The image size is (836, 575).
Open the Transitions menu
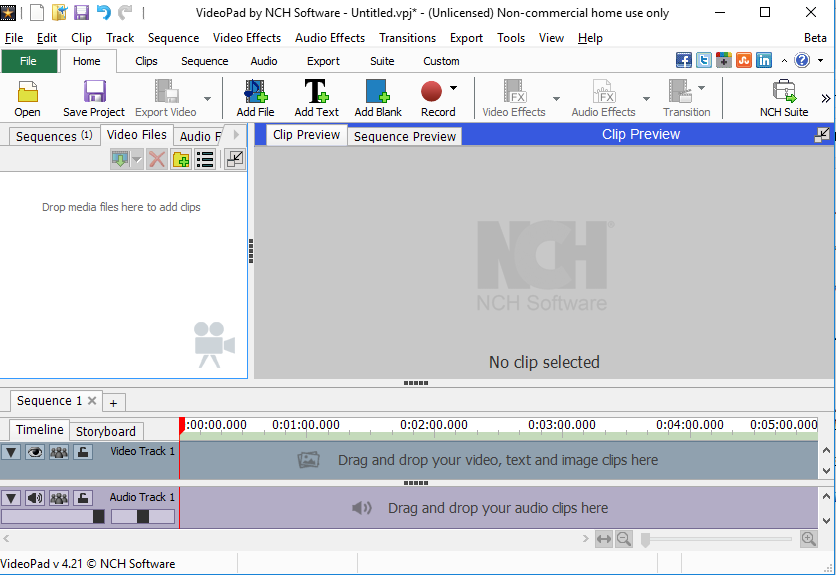click(x=407, y=38)
